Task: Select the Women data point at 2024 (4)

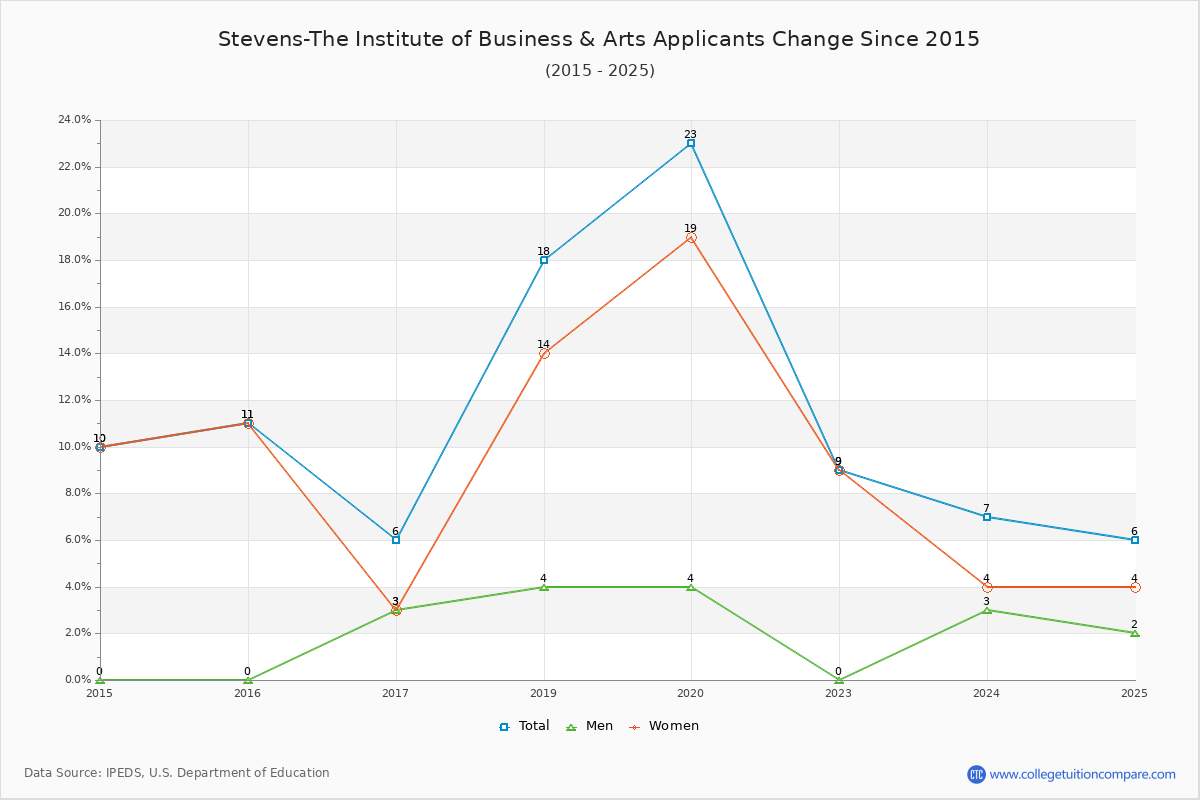Action: pyautogui.click(x=987, y=587)
